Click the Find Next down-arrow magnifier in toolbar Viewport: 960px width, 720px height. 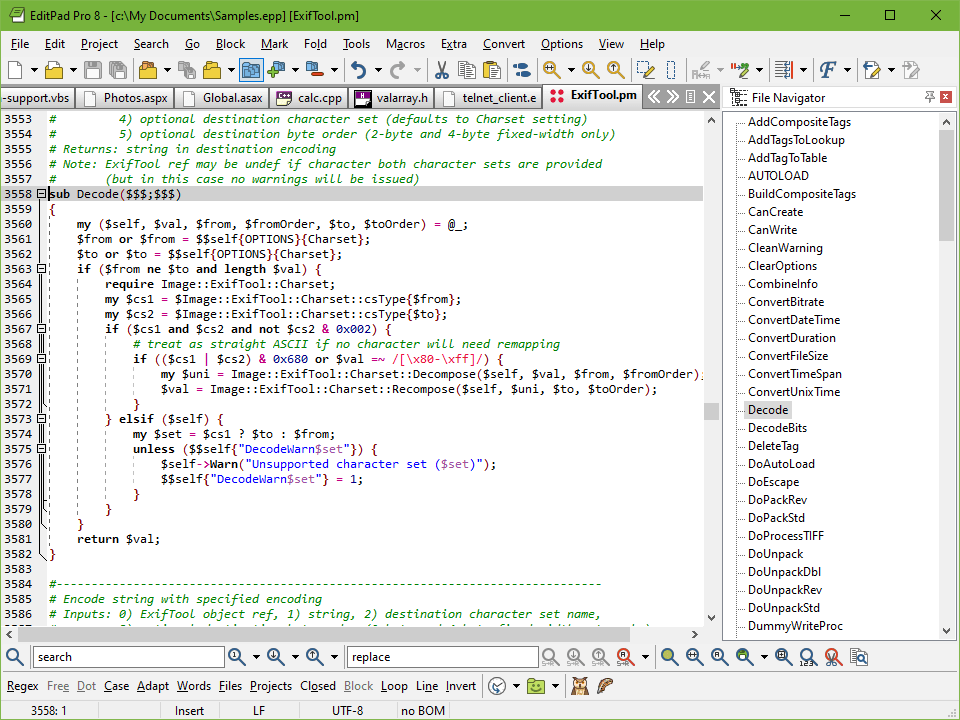click(x=590, y=70)
